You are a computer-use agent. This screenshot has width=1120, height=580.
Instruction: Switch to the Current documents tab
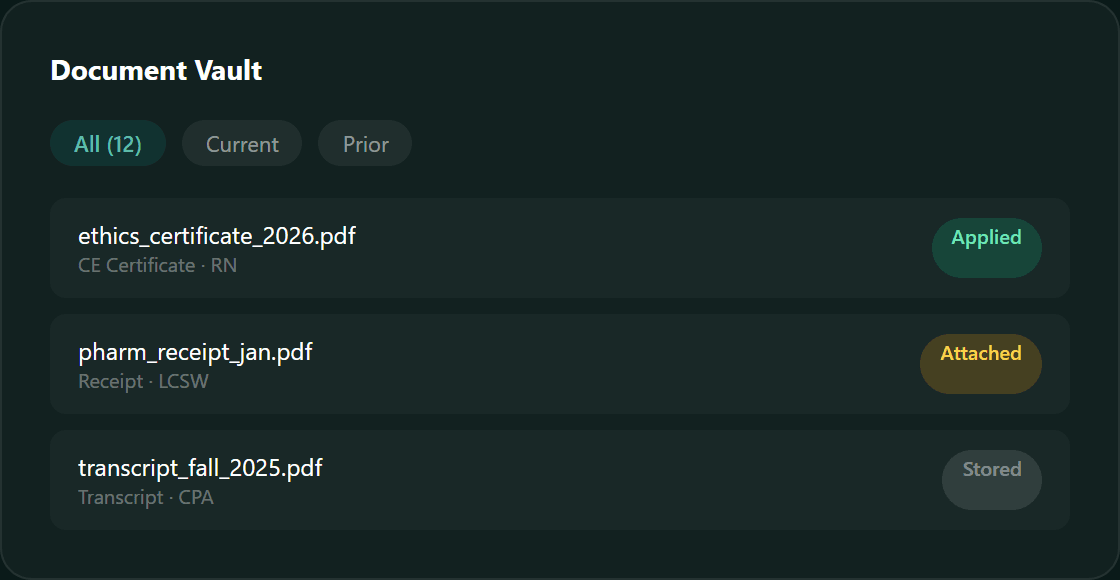[x=241, y=143]
